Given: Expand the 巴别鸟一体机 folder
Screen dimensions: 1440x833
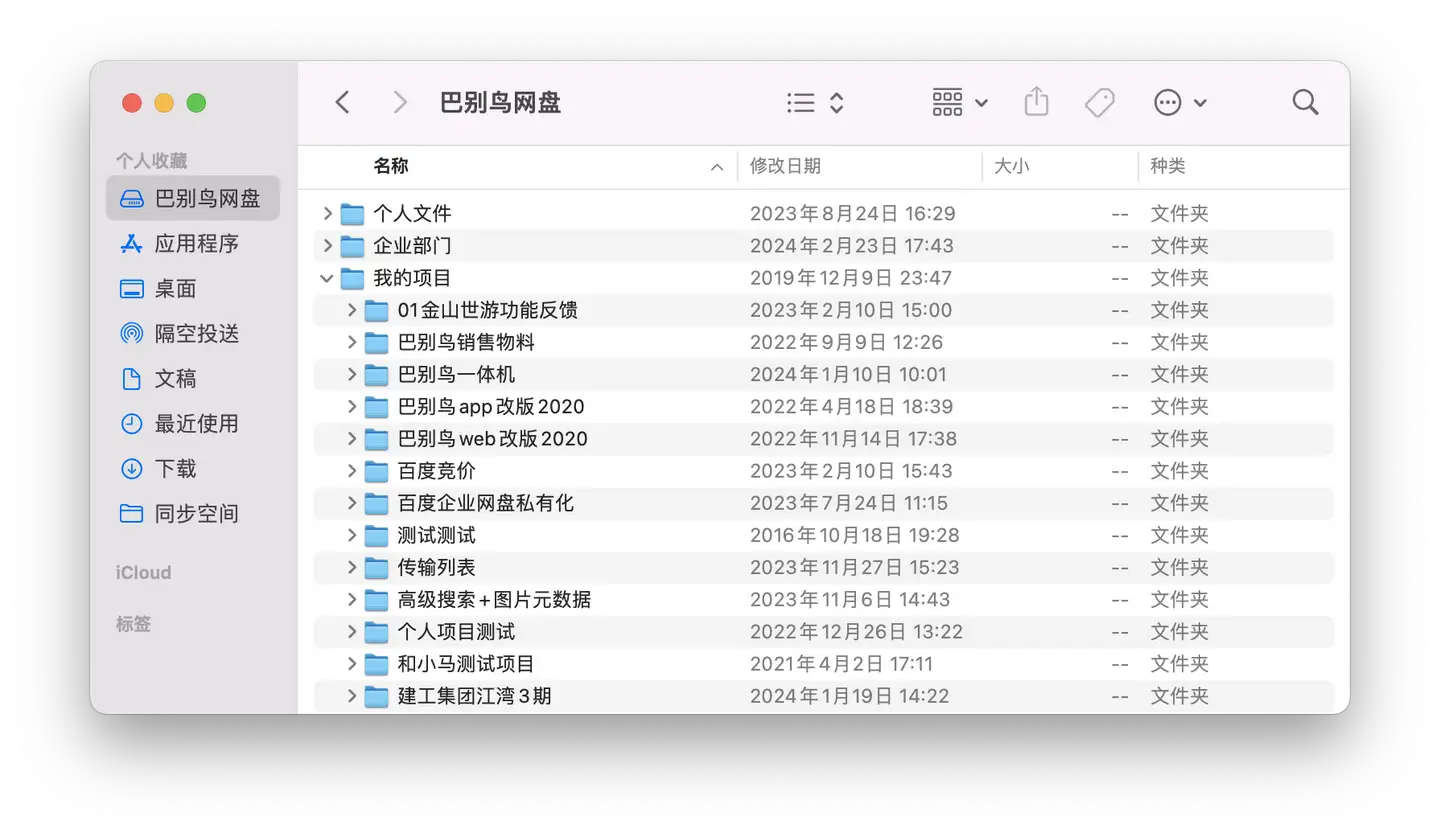Looking at the screenshot, I should coord(351,374).
